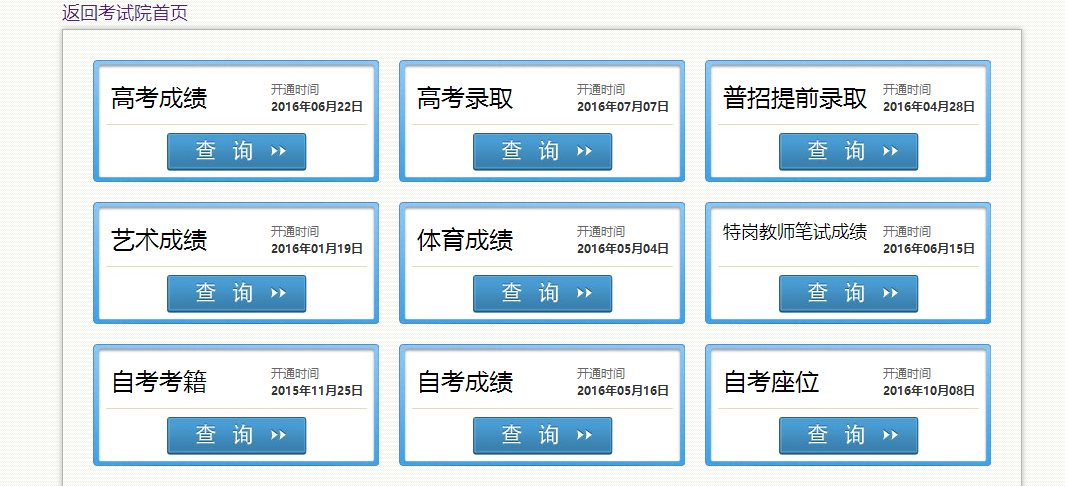Viewport: 1065px width, 486px height.
Task: Select the 普招提前录取 card title
Action: 795,98
